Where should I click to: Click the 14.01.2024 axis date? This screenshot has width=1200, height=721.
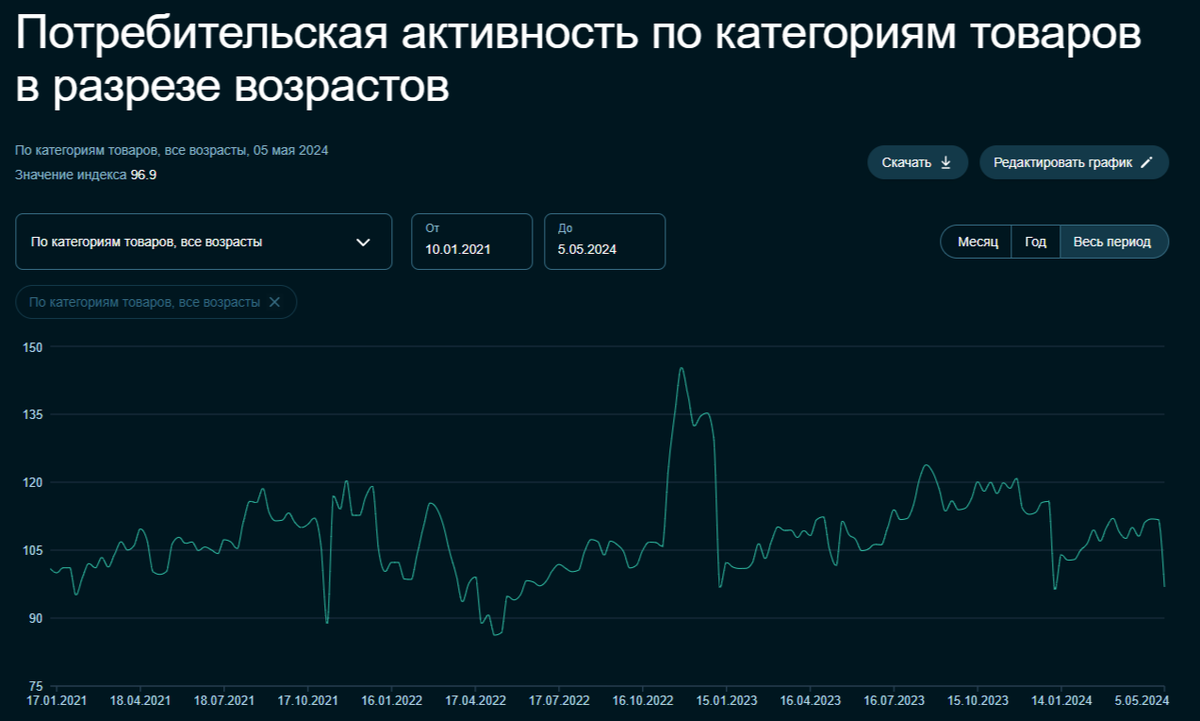pos(1063,700)
